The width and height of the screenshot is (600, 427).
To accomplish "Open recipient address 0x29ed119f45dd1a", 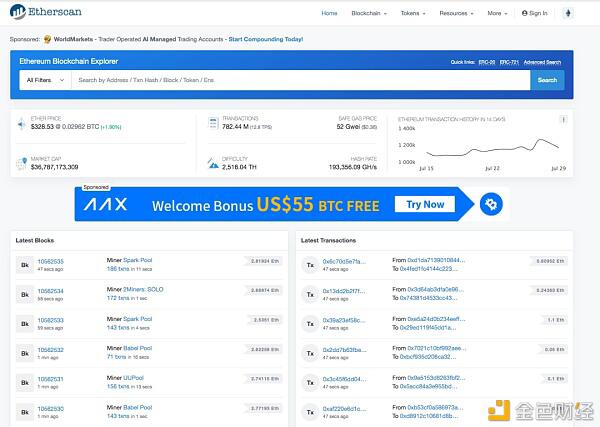I will [x=428, y=328].
